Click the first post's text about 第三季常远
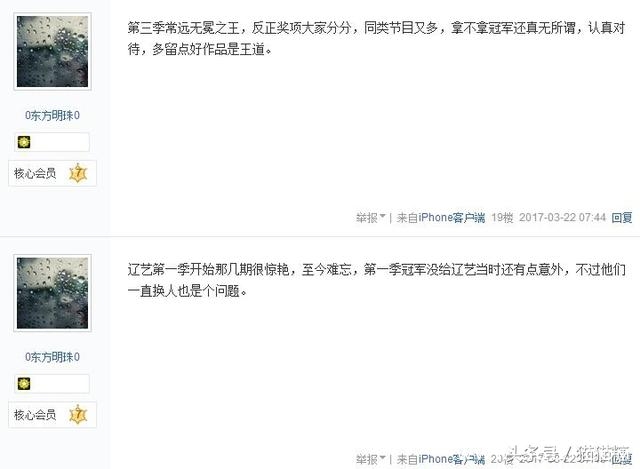 376,38
